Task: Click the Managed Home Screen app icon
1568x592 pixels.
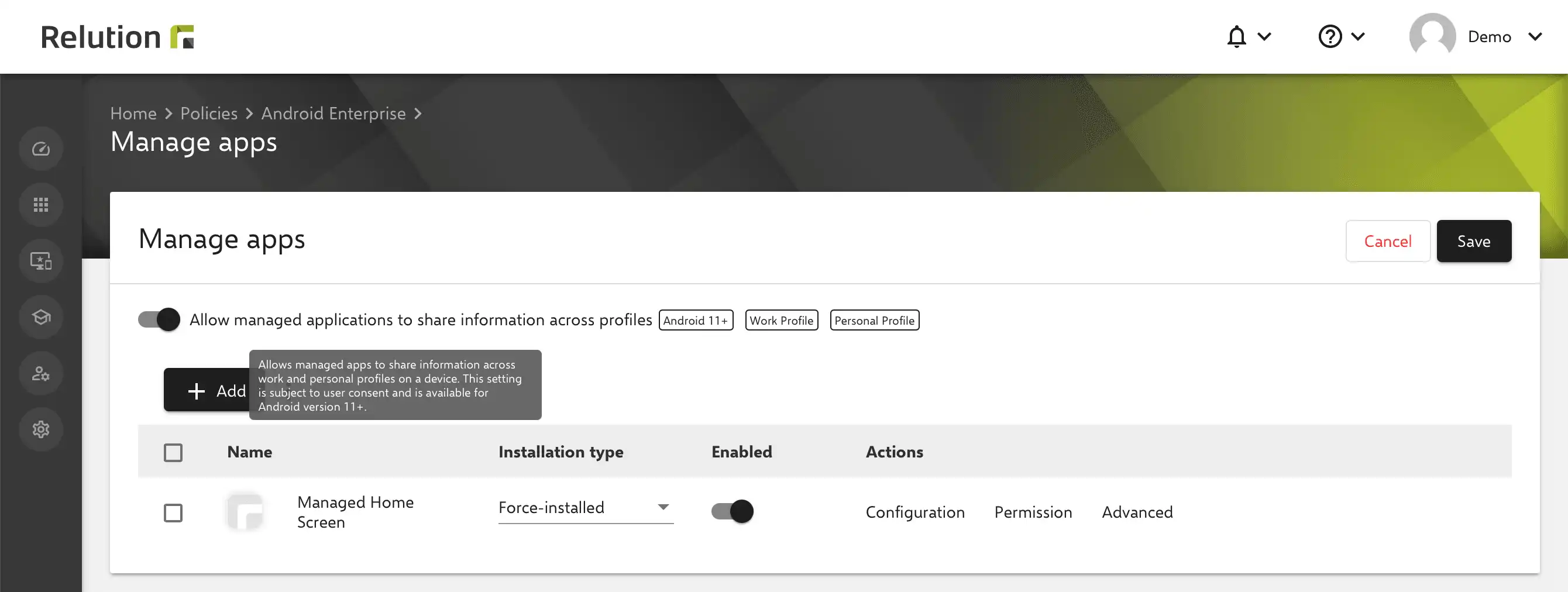Action: (245, 512)
